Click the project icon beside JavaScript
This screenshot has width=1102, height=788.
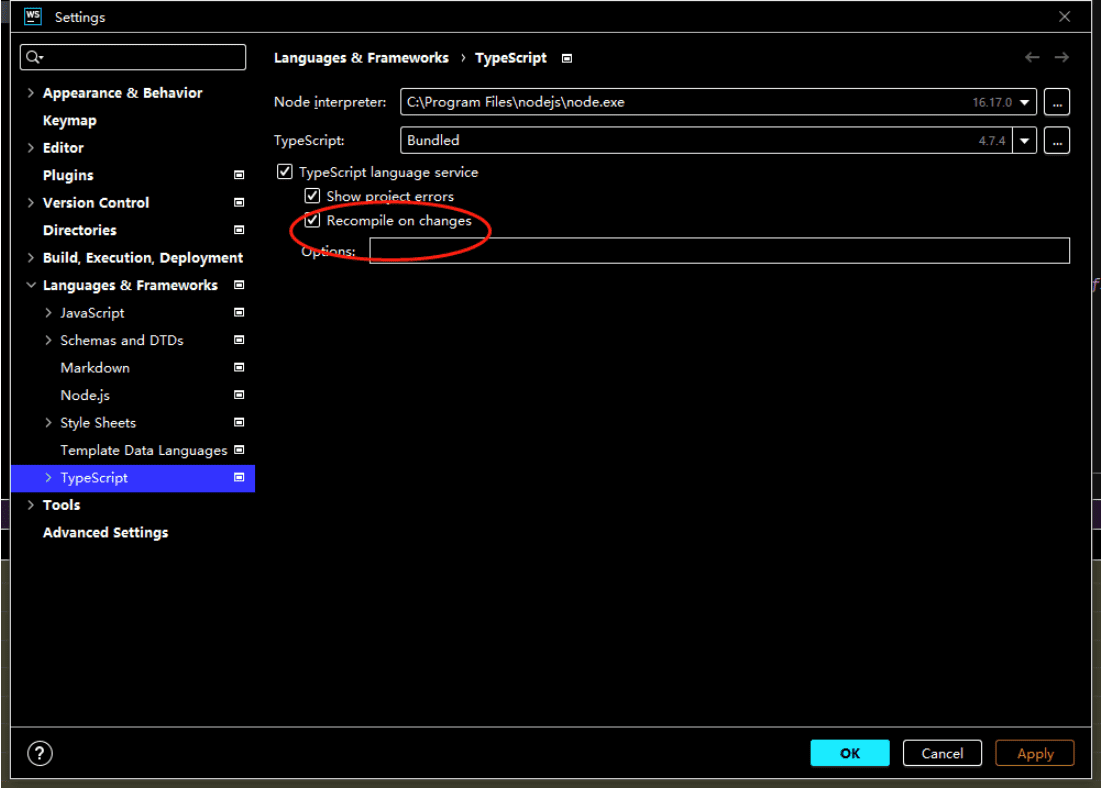(239, 312)
